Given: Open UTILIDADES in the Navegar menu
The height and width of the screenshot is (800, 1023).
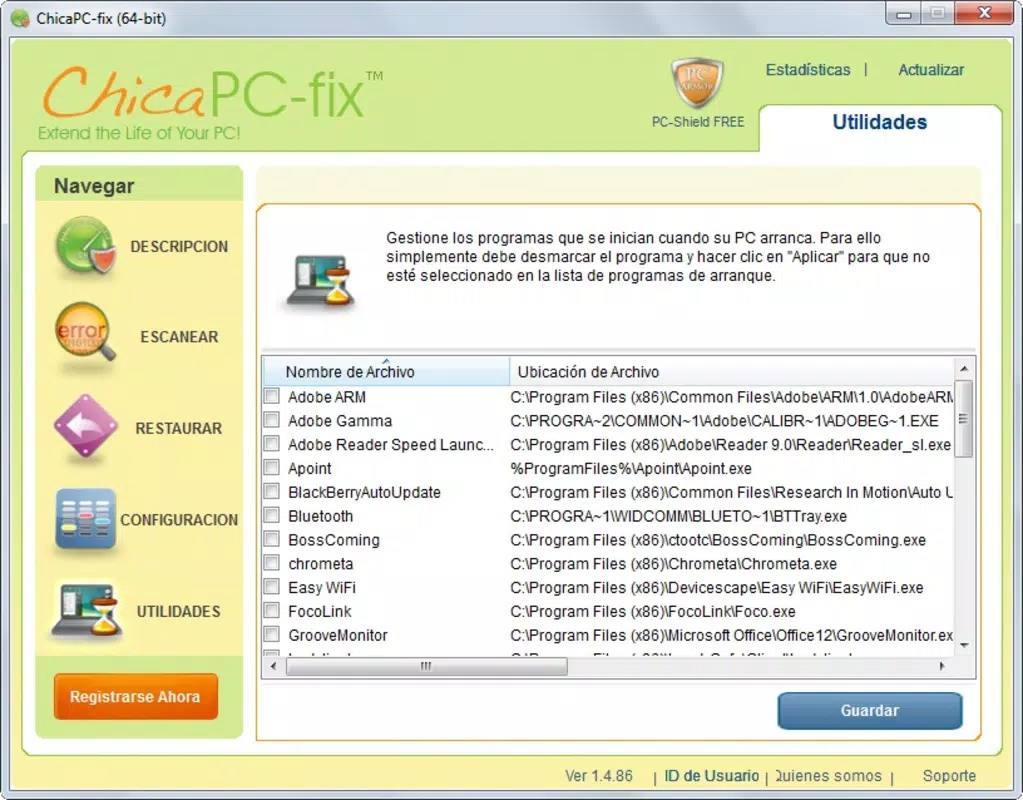Looking at the screenshot, I should click(x=178, y=611).
